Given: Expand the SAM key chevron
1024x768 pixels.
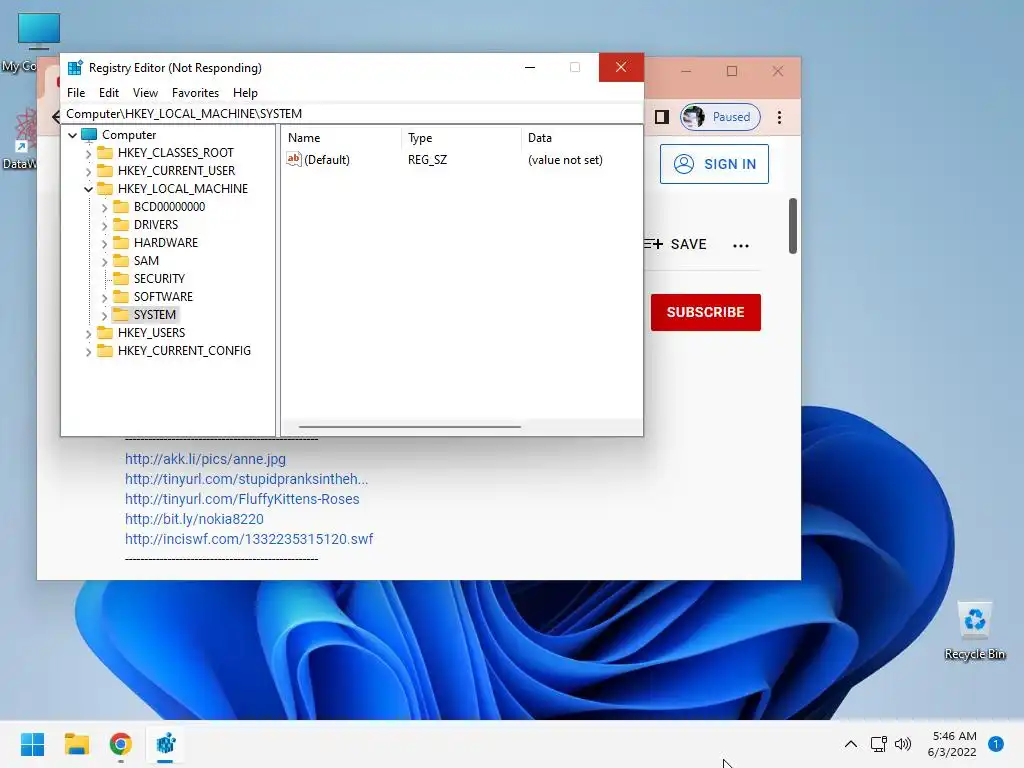Looking at the screenshot, I should pyautogui.click(x=104, y=261).
